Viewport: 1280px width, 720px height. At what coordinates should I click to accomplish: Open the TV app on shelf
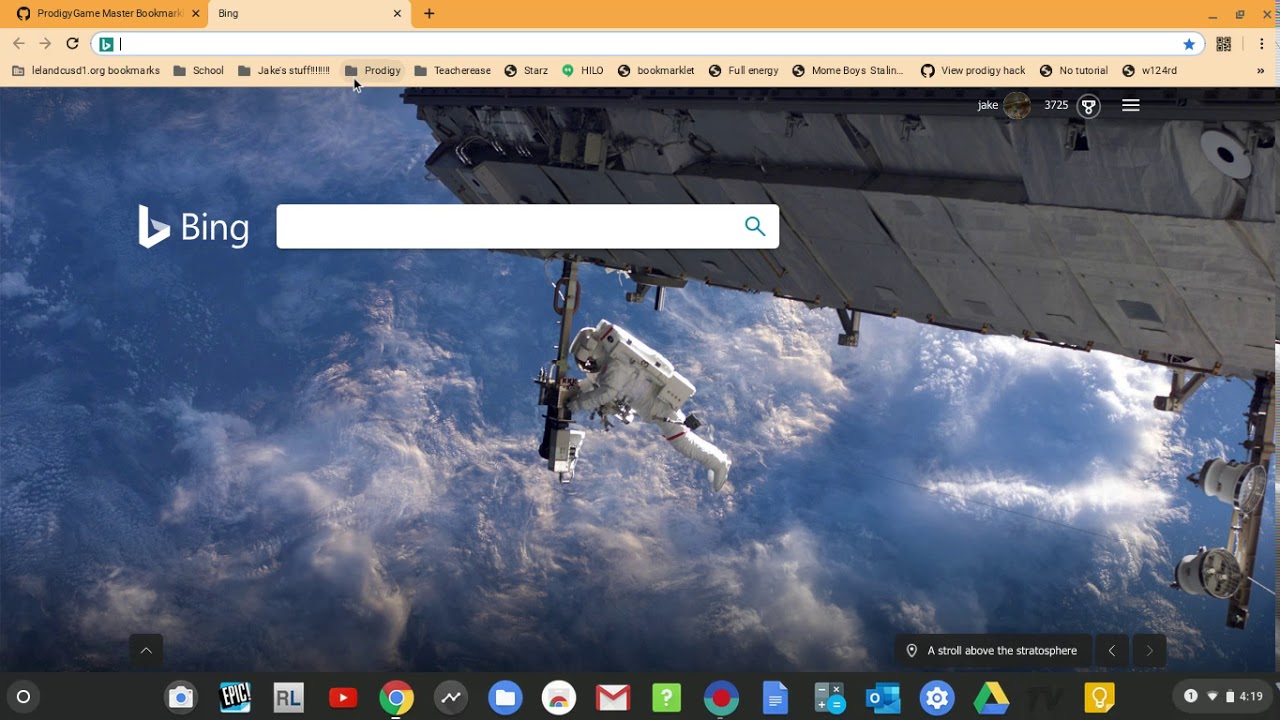(1045, 697)
